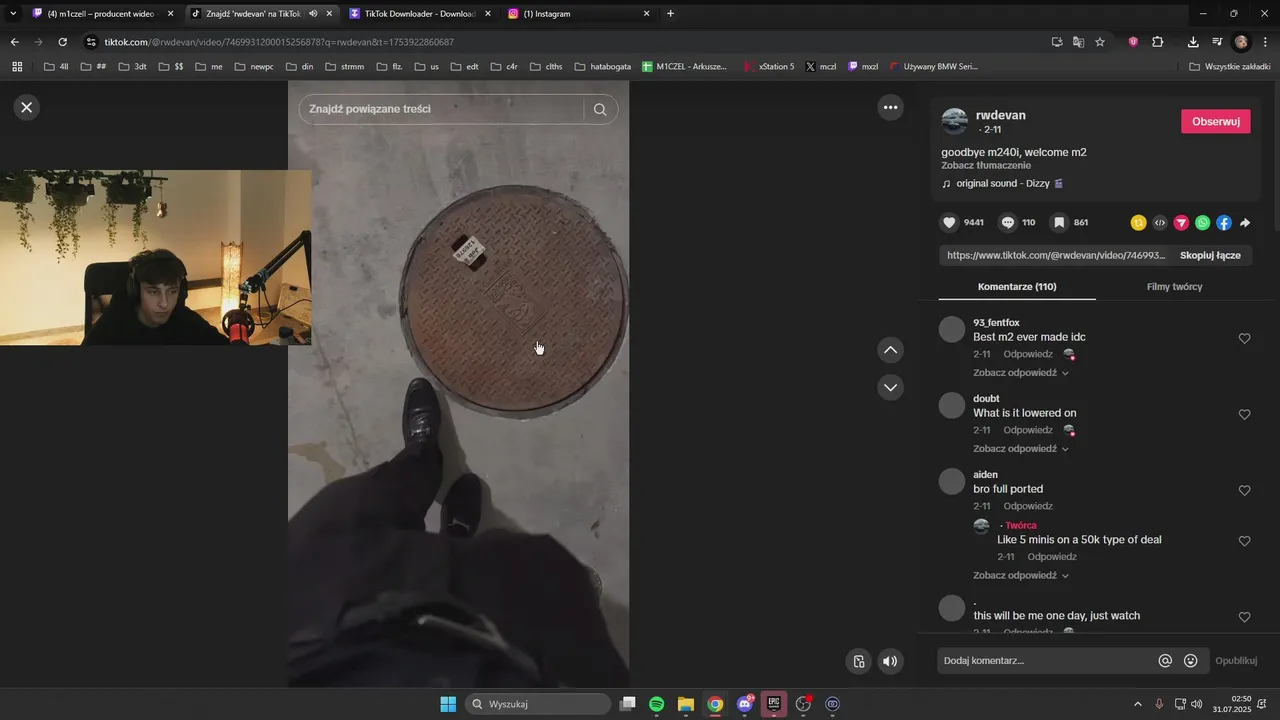
Task: Click Opublikuj to post comment
Action: pyautogui.click(x=1236, y=661)
